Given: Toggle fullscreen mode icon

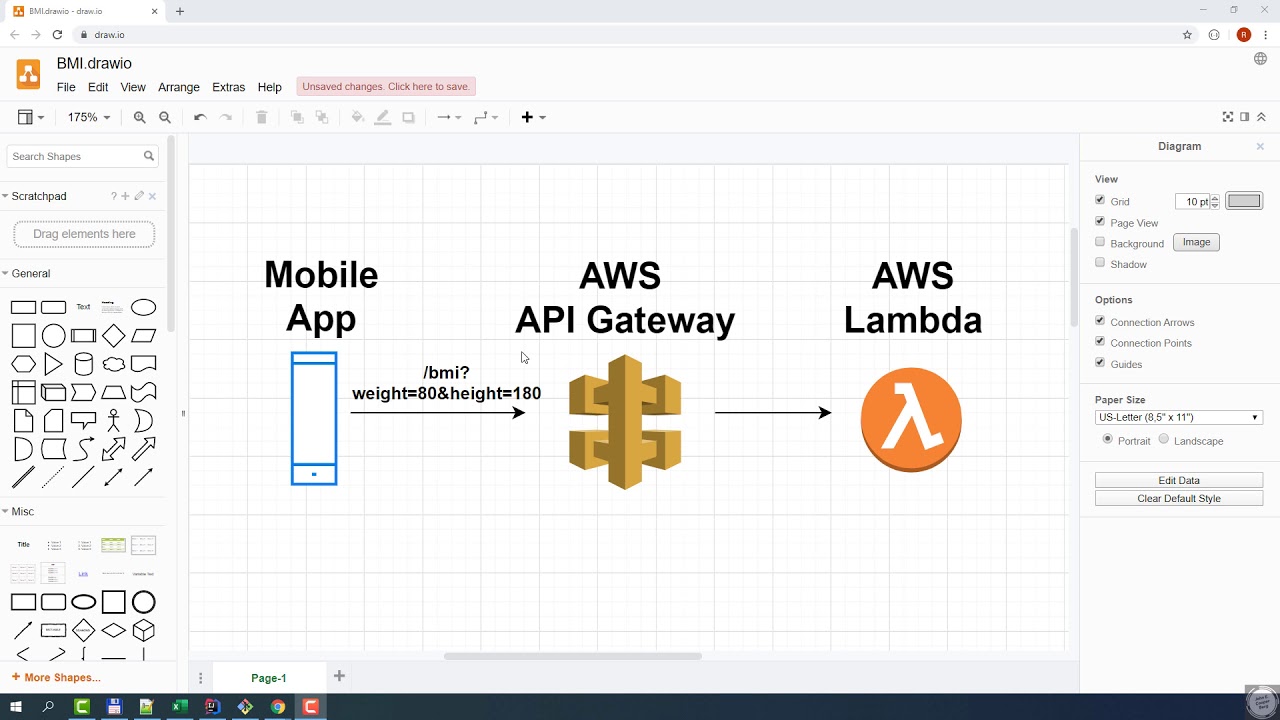Looking at the screenshot, I should 1228,117.
